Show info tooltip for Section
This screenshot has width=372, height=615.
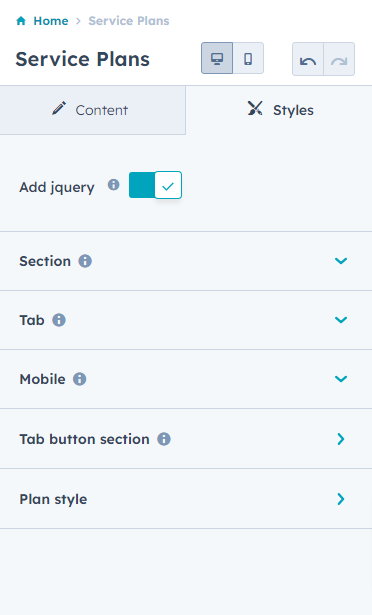pos(85,261)
